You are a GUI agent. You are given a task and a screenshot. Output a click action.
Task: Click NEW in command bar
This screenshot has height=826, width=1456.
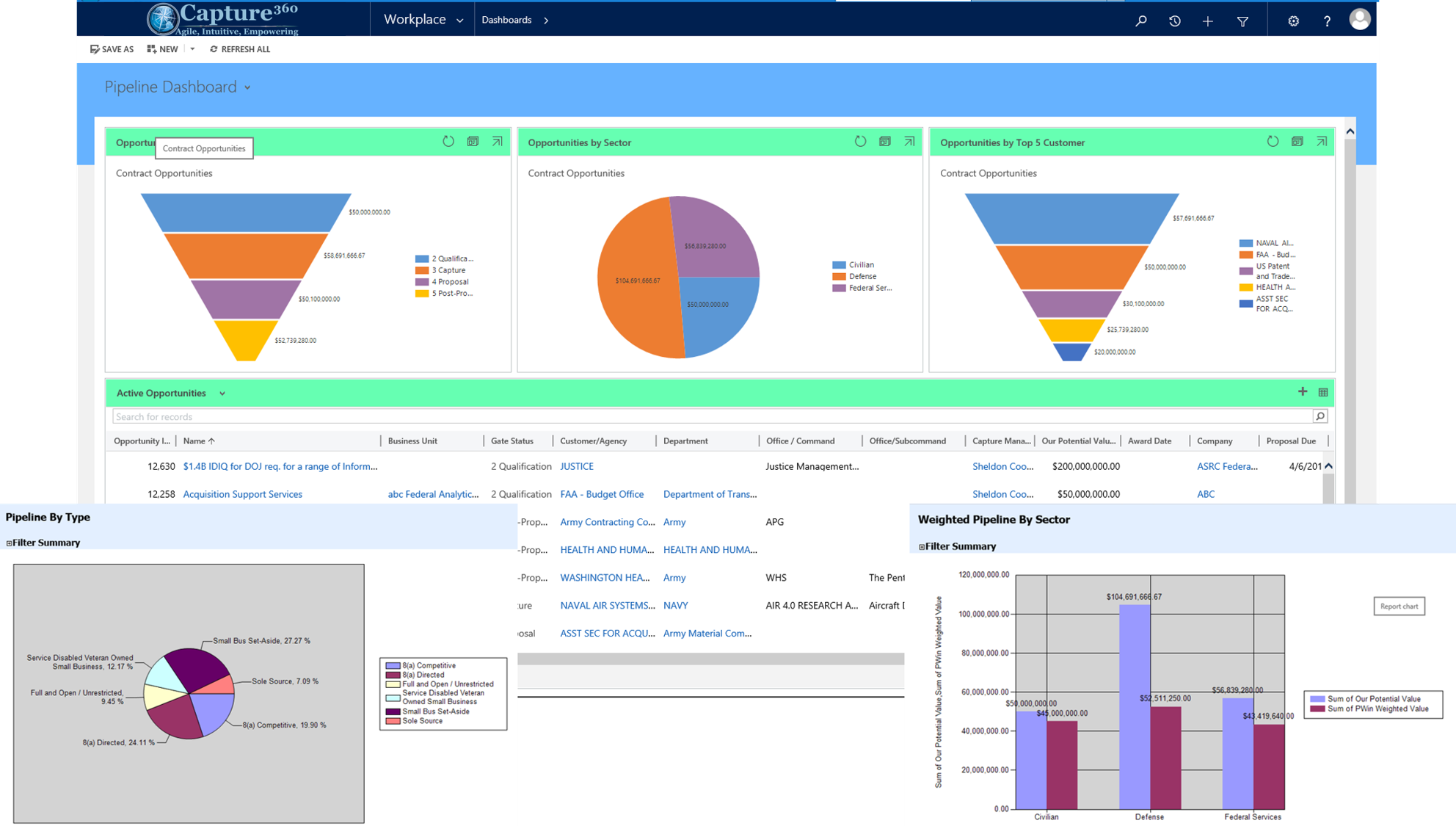162,49
